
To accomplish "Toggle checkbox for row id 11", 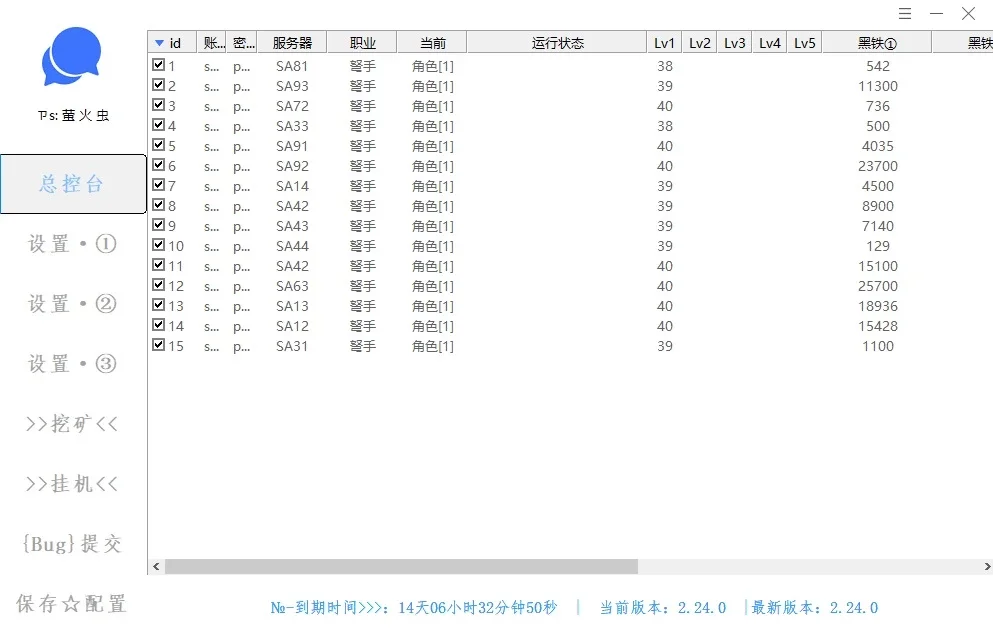I will click(158, 265).
